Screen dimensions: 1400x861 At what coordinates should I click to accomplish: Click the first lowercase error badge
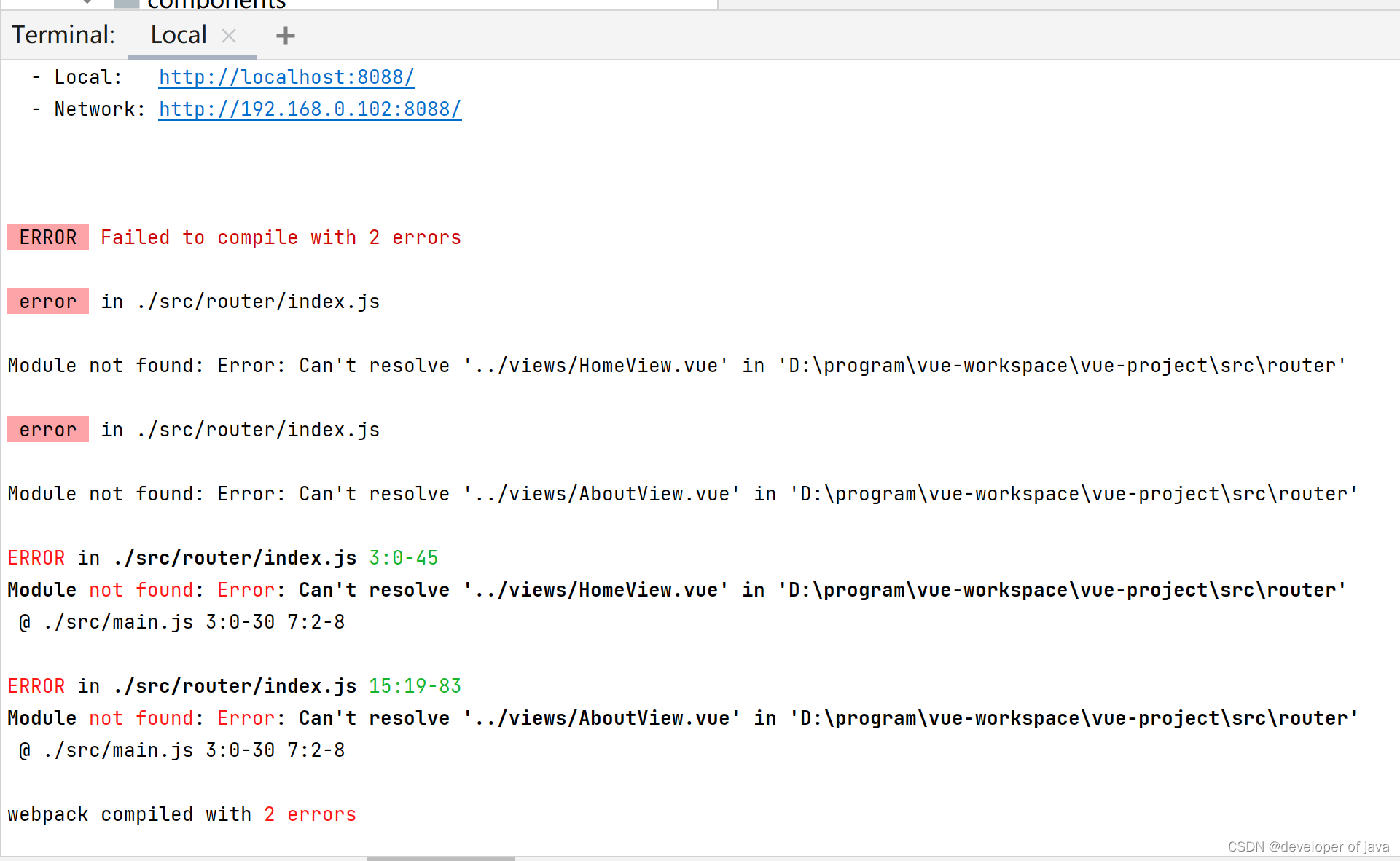tap(48, 302)
